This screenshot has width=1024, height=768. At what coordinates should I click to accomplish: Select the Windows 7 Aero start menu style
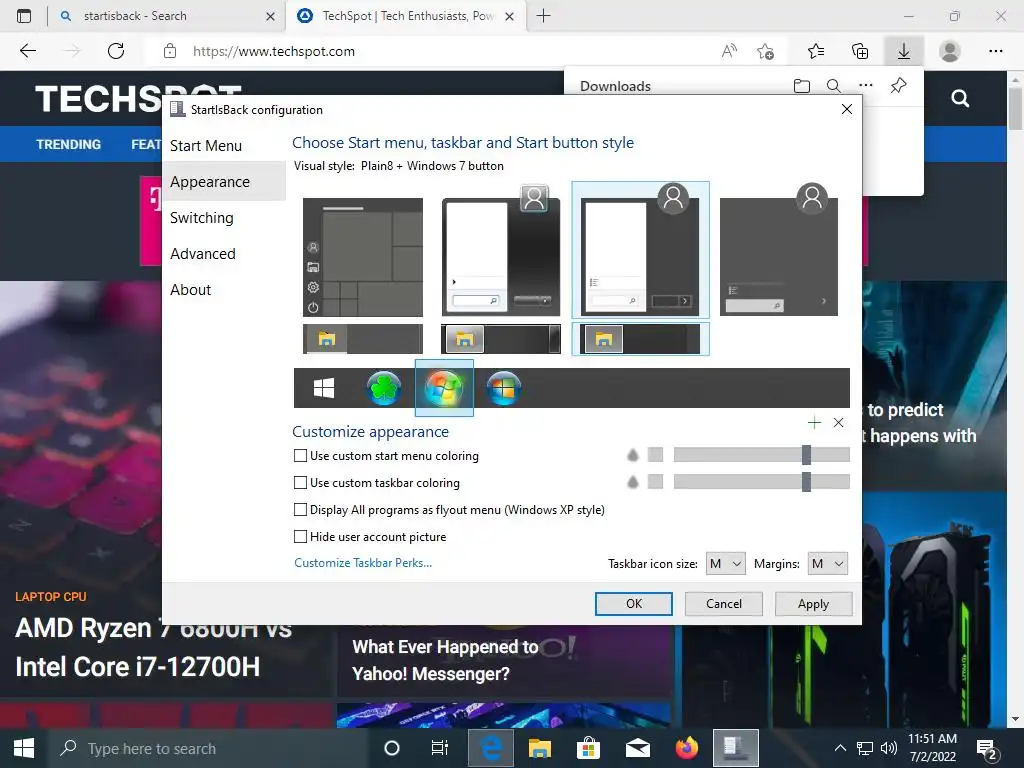tap(501, 251)
